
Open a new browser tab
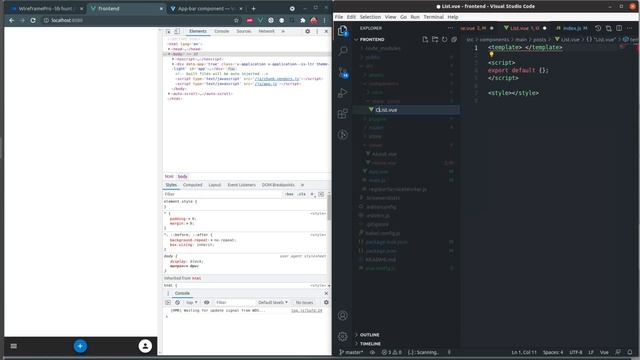click(253, 9)
